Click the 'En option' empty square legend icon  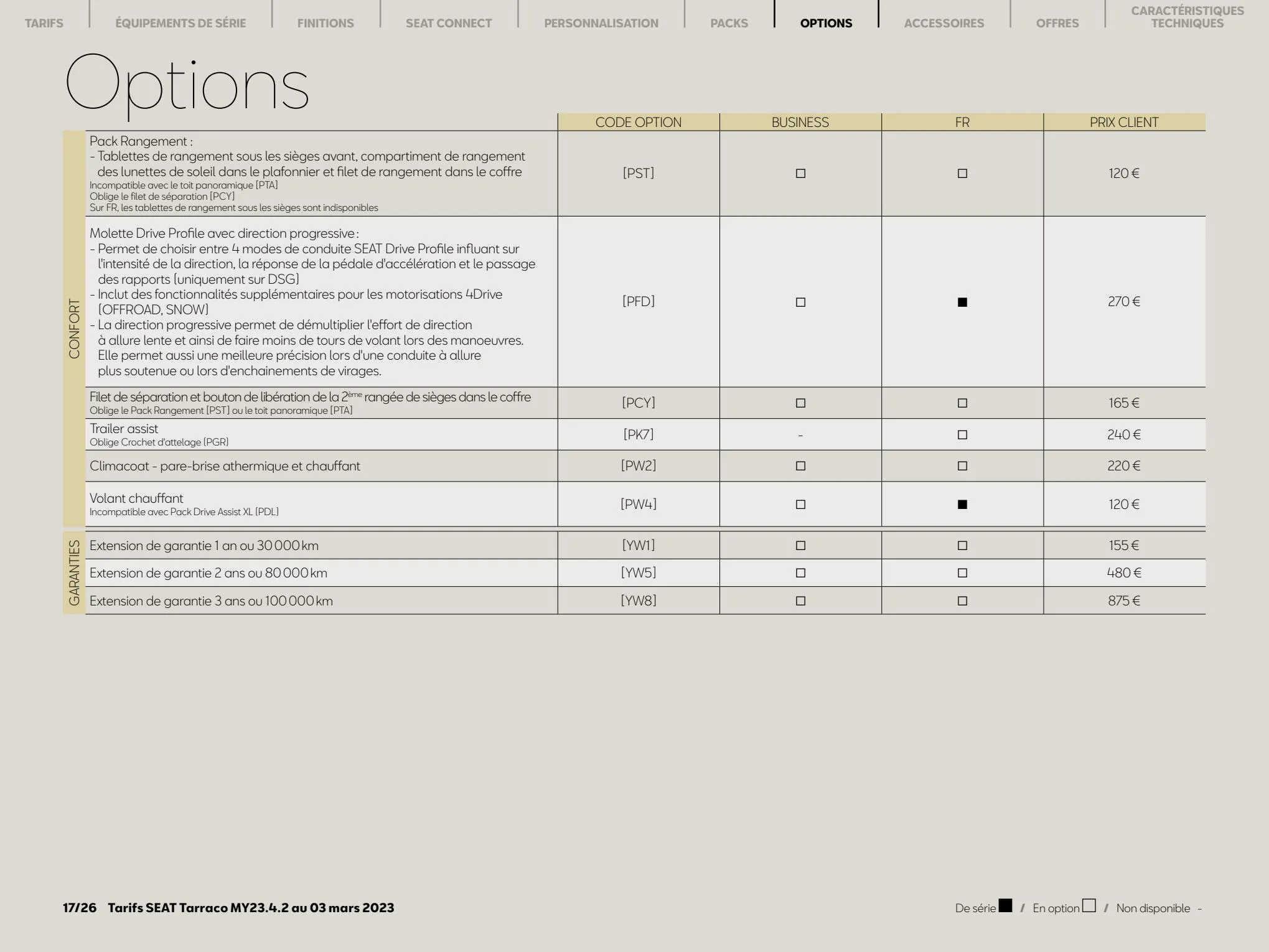click(1089, 905)
